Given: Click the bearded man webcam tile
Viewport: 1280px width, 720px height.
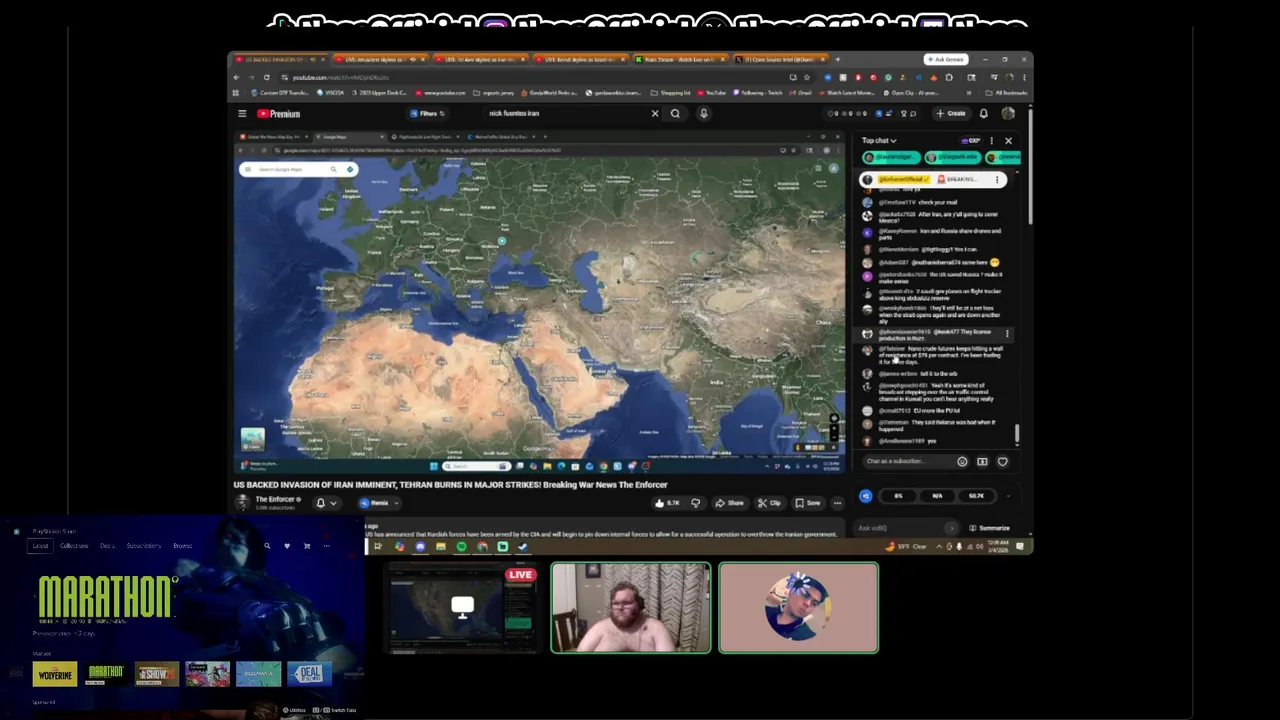Looking at the screenshot, I should pyautogui.click(x=631, y=608).
